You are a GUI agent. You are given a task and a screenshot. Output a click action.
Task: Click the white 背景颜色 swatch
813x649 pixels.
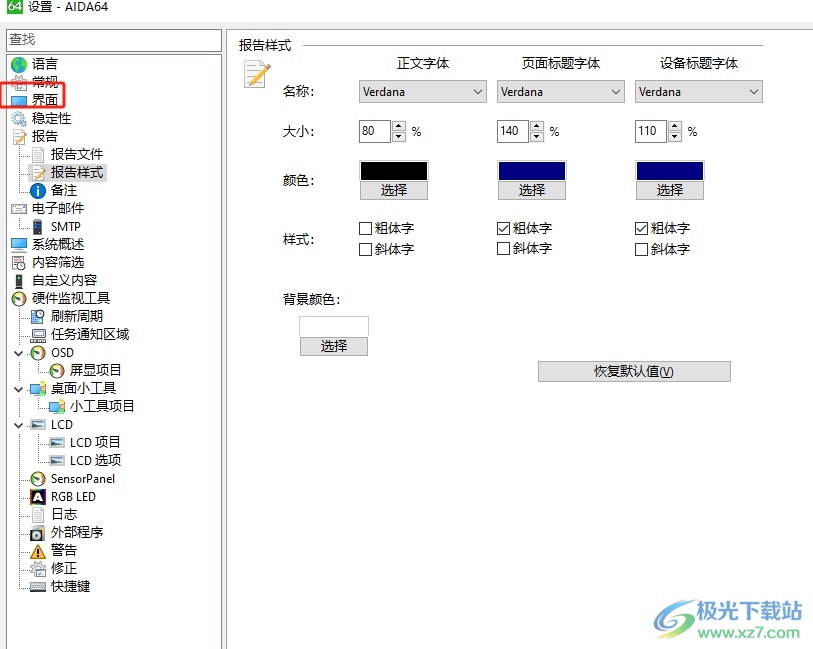(x=334, y=327)
